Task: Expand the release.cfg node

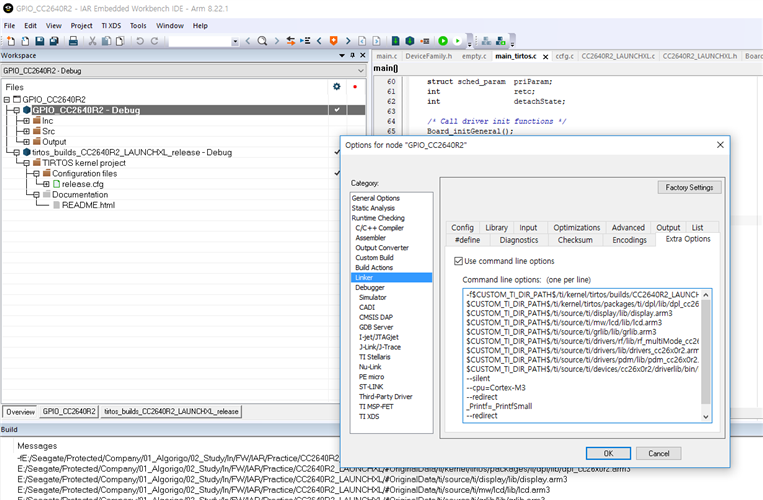Action: click(46, 184)
